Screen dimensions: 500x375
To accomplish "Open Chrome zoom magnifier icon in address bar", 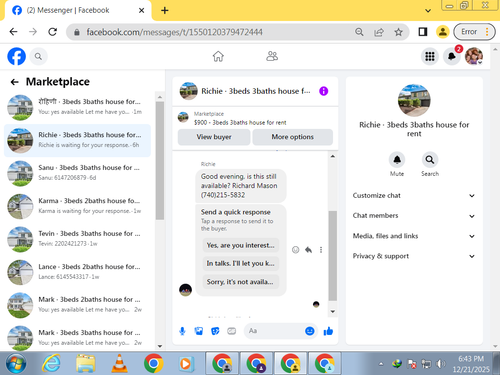I will click(x=359, y=32).
